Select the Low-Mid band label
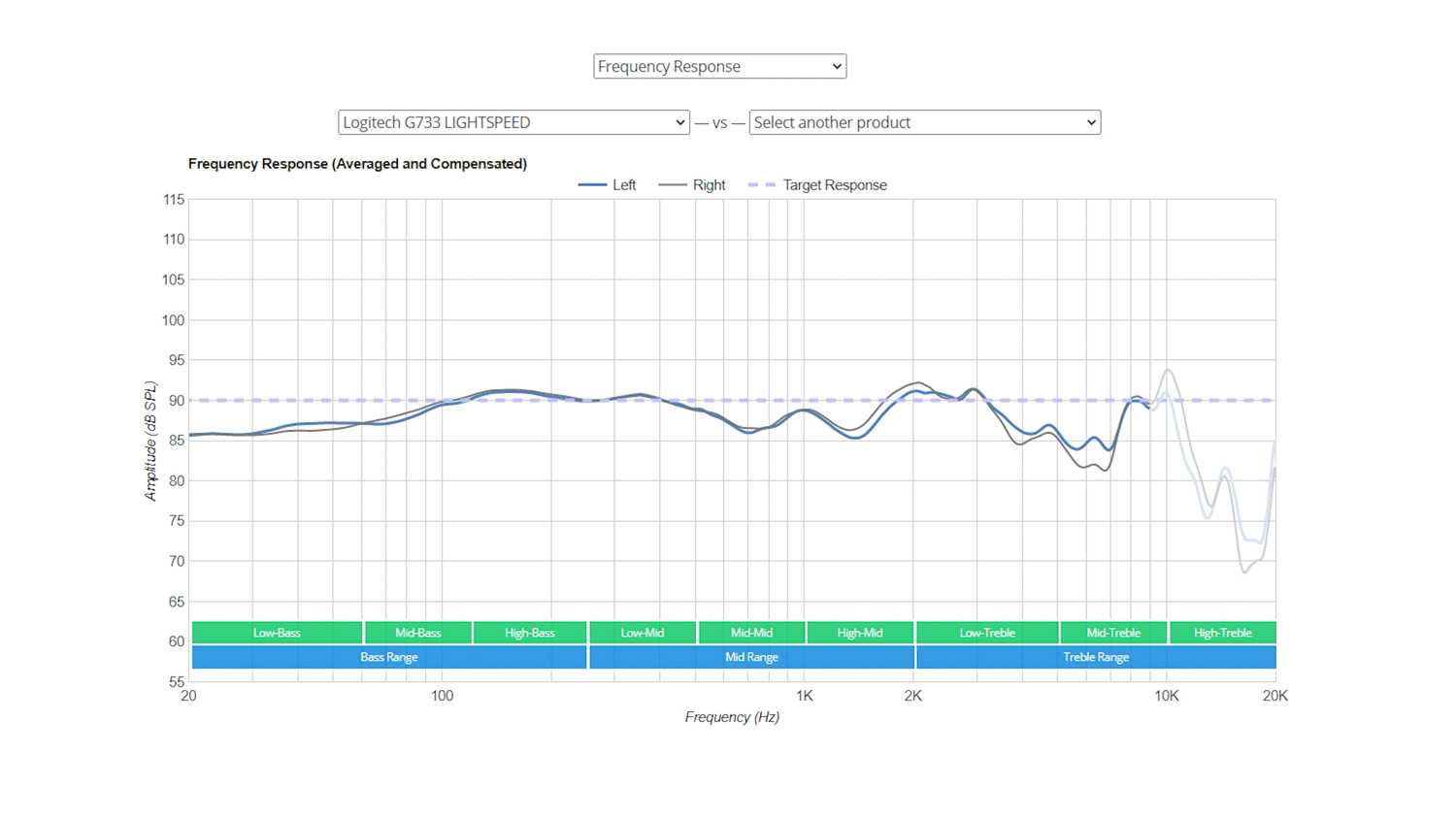This screenshot has width=1456, height=819. pos(643,633)
